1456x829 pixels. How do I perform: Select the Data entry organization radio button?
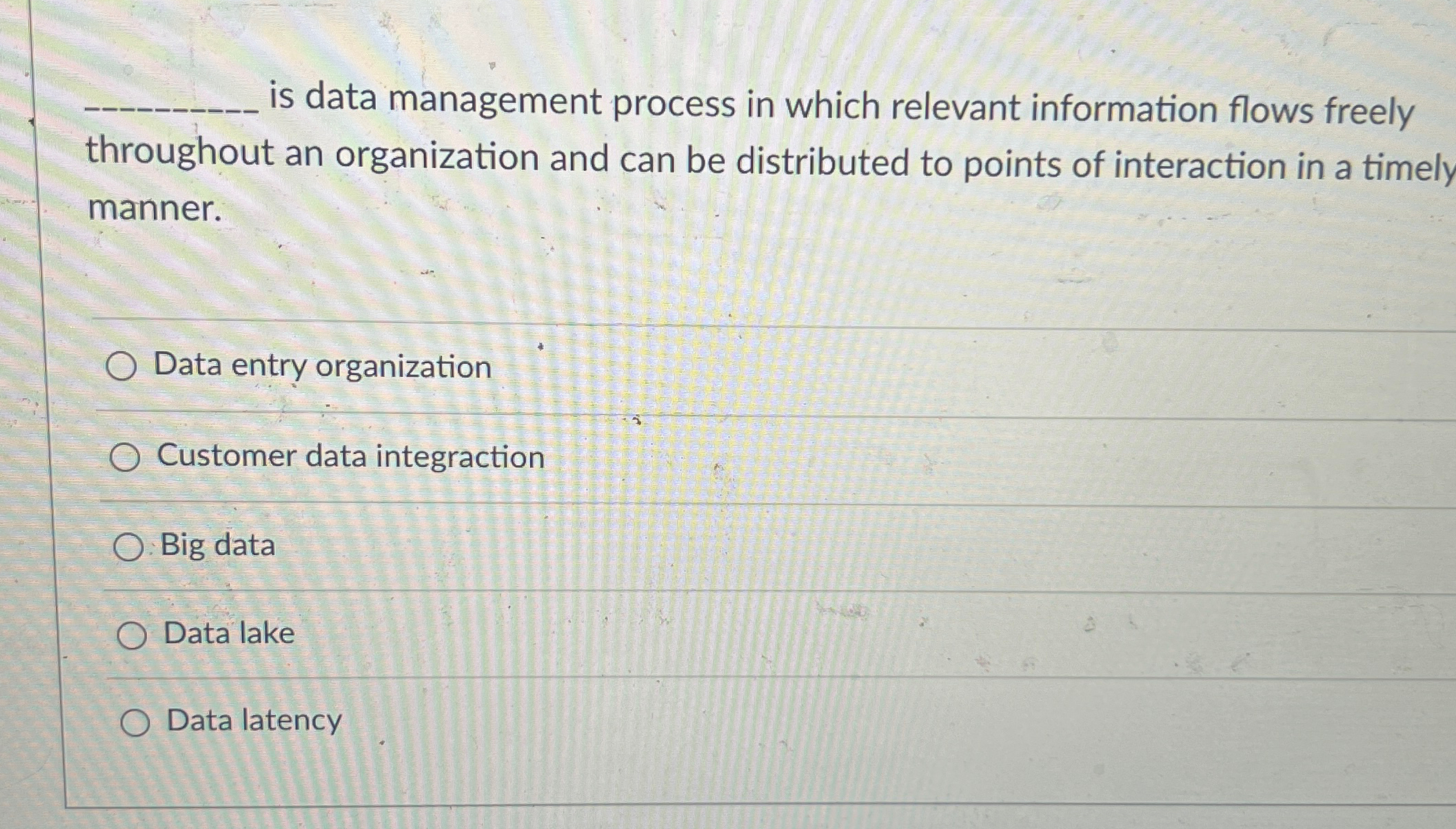(125, 367)
